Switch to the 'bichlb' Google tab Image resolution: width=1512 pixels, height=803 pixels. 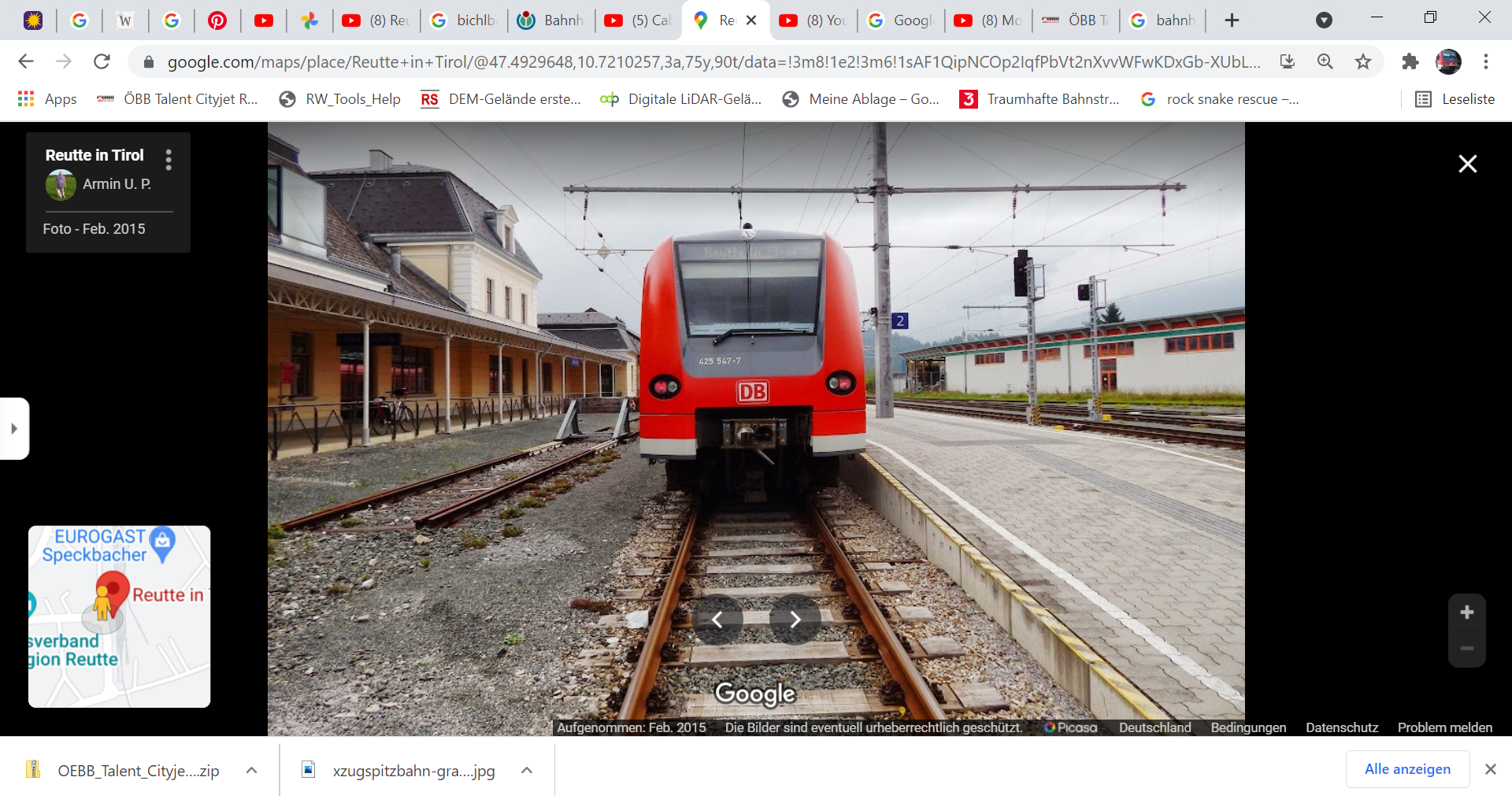pyautogui.click(x=464, y=20)
